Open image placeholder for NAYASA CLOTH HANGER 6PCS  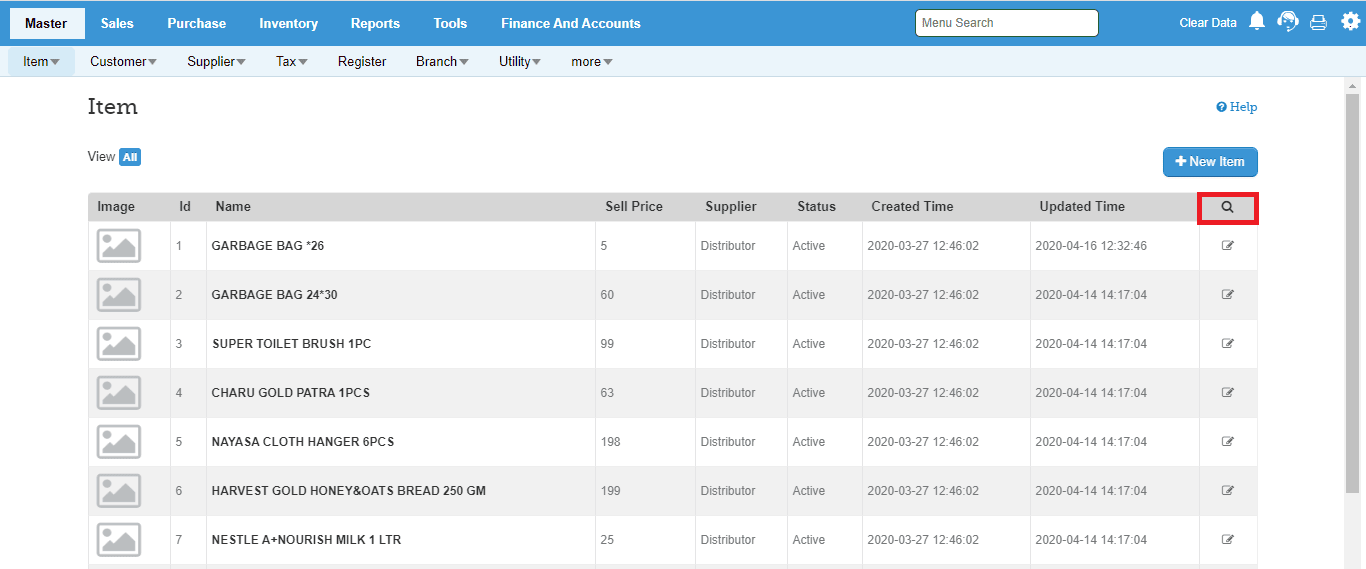click(x=119, y=442)
